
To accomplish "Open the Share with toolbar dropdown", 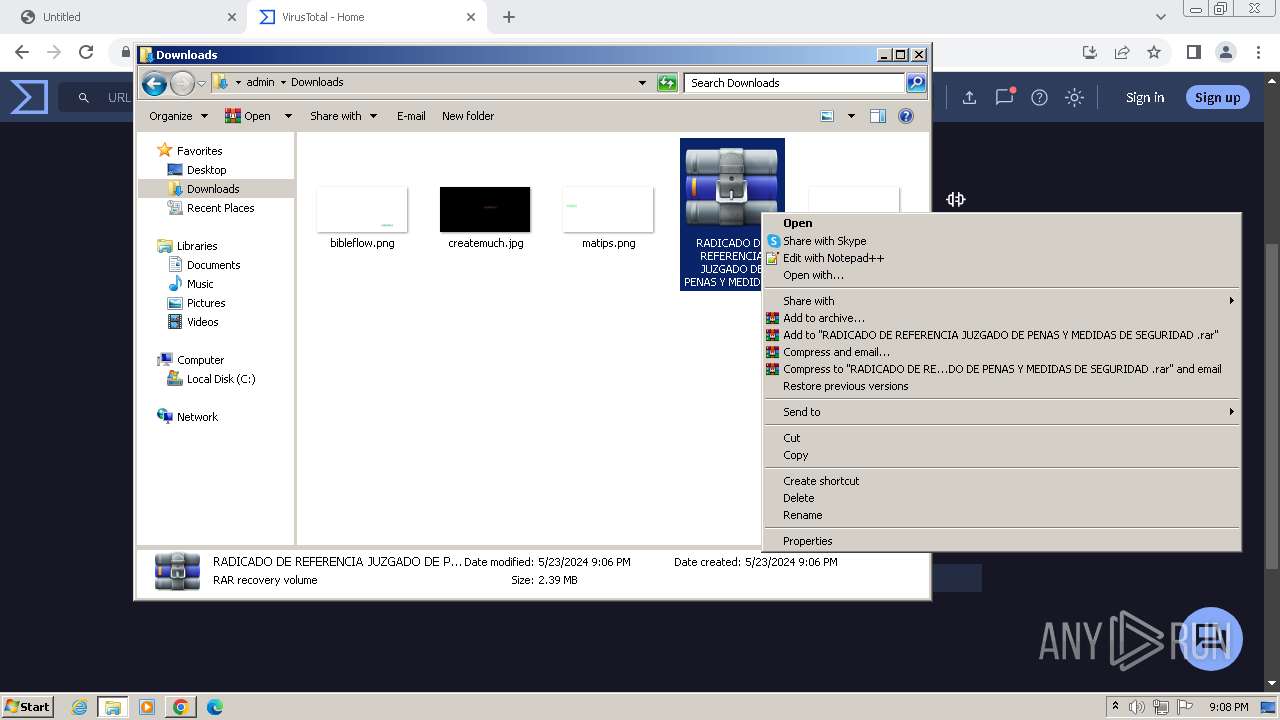I will click(343, 116).
